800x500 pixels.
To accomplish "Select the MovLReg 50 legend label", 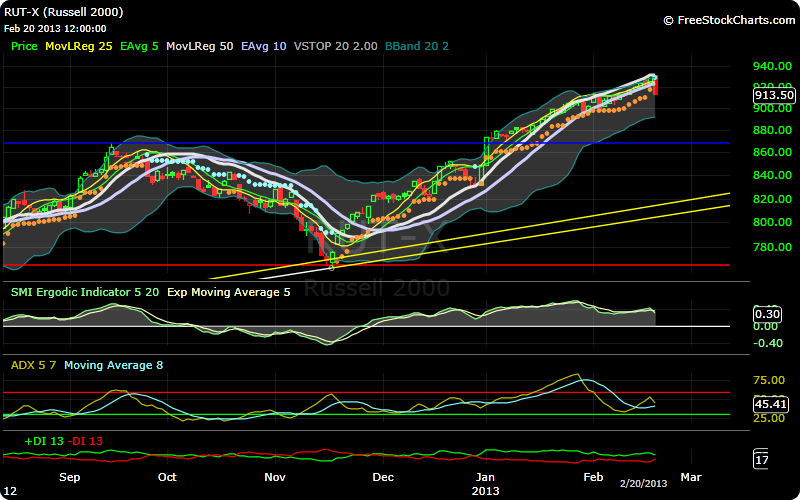I will tap(199, 46).
